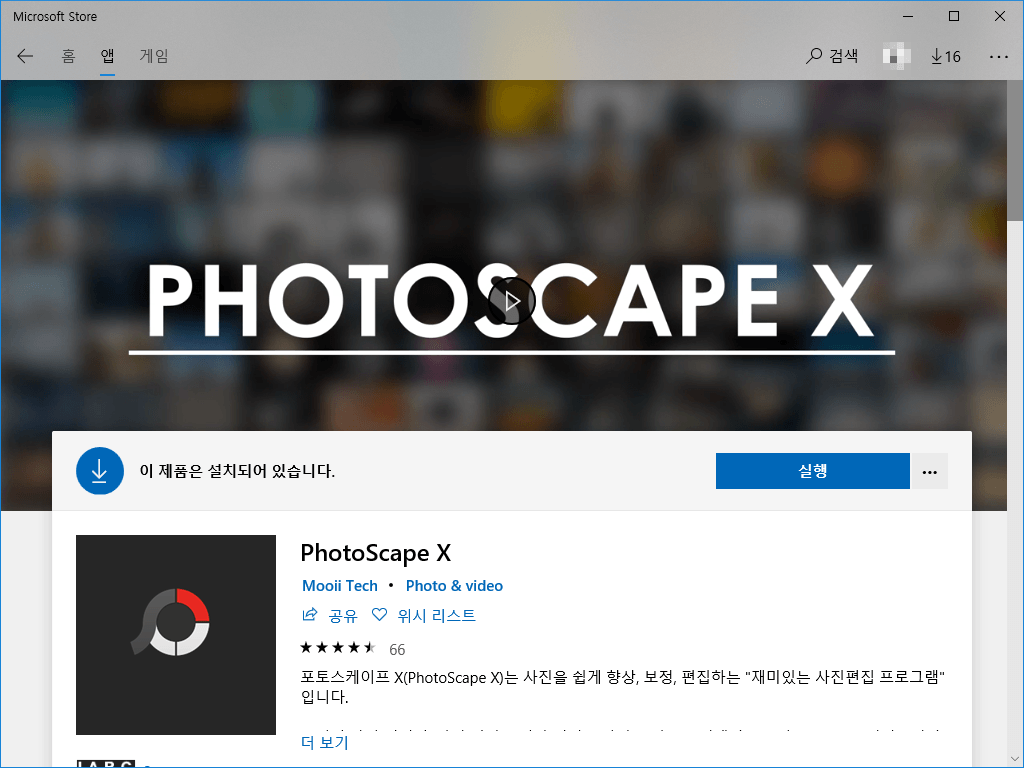Expand description with 더 보기
This screenshot has width=1024, height=768.
pyautogui.click(x=325, y=743)
